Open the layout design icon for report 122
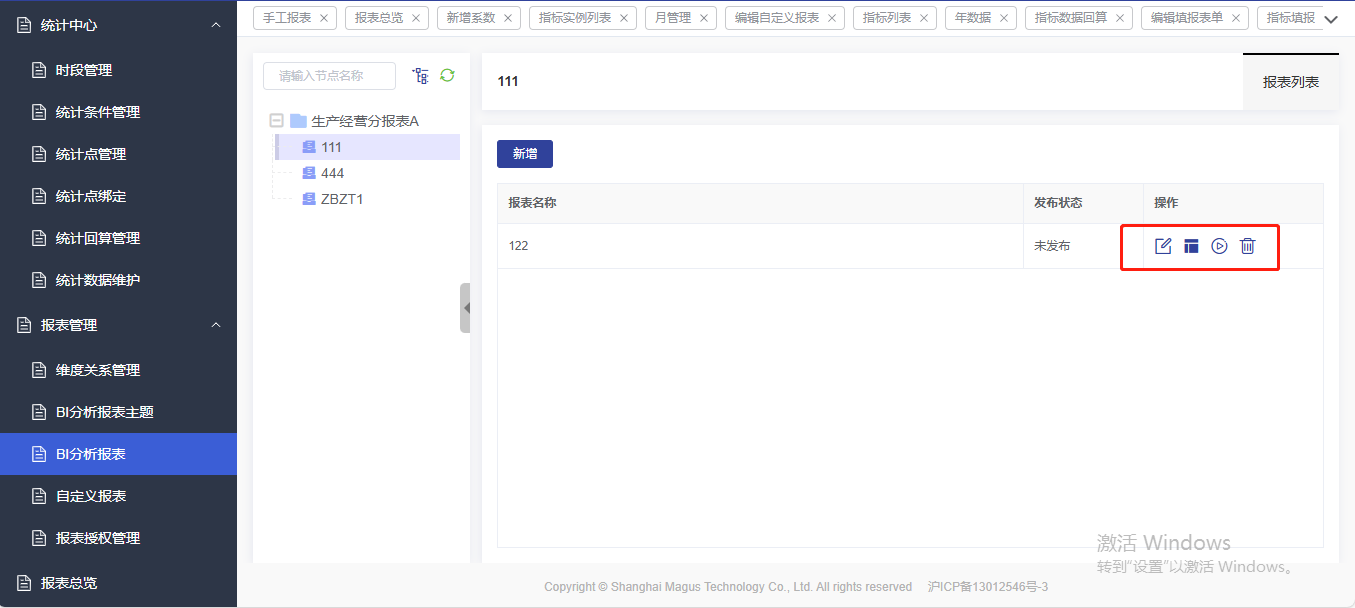The height and width of the screenshot is (608, 1355). [1191, 246]
